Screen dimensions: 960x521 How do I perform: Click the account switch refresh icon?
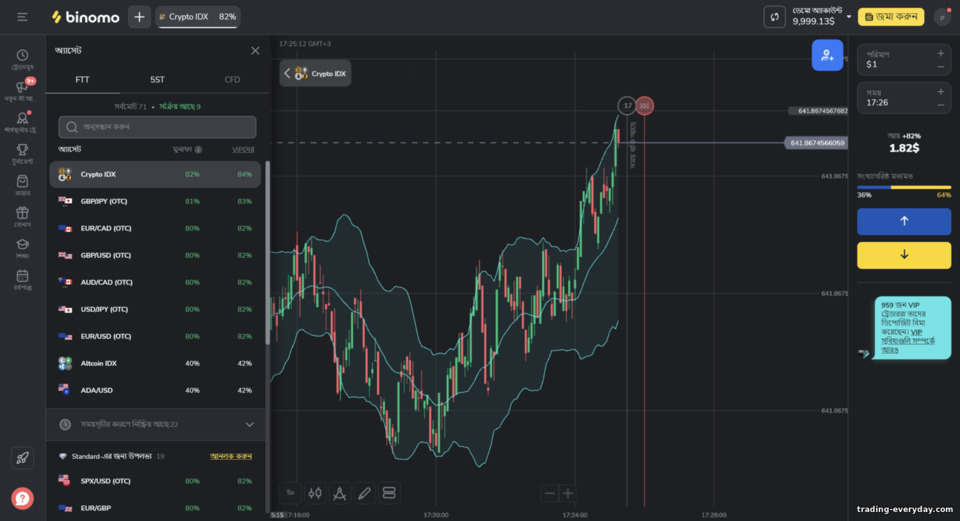pos(774,17)
